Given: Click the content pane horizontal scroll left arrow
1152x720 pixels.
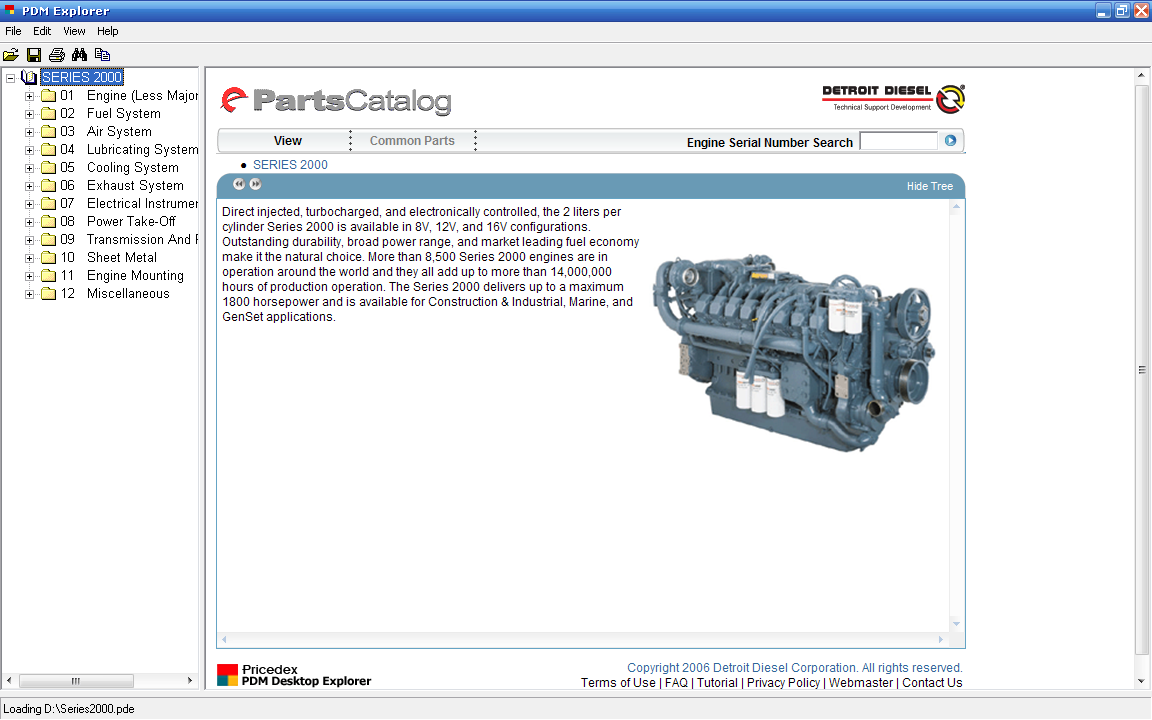Looking at the screenshot, I should pyautogui.click(x=225, y=639).
